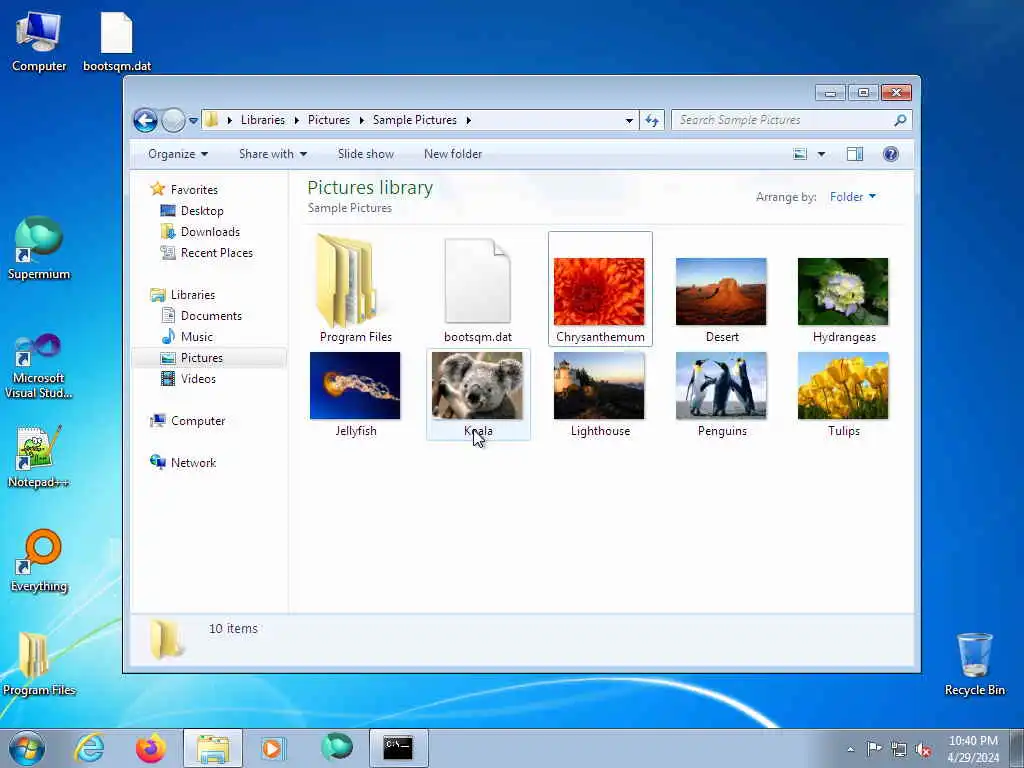Click Windows Explorer taskbar button

click(213, 748)
